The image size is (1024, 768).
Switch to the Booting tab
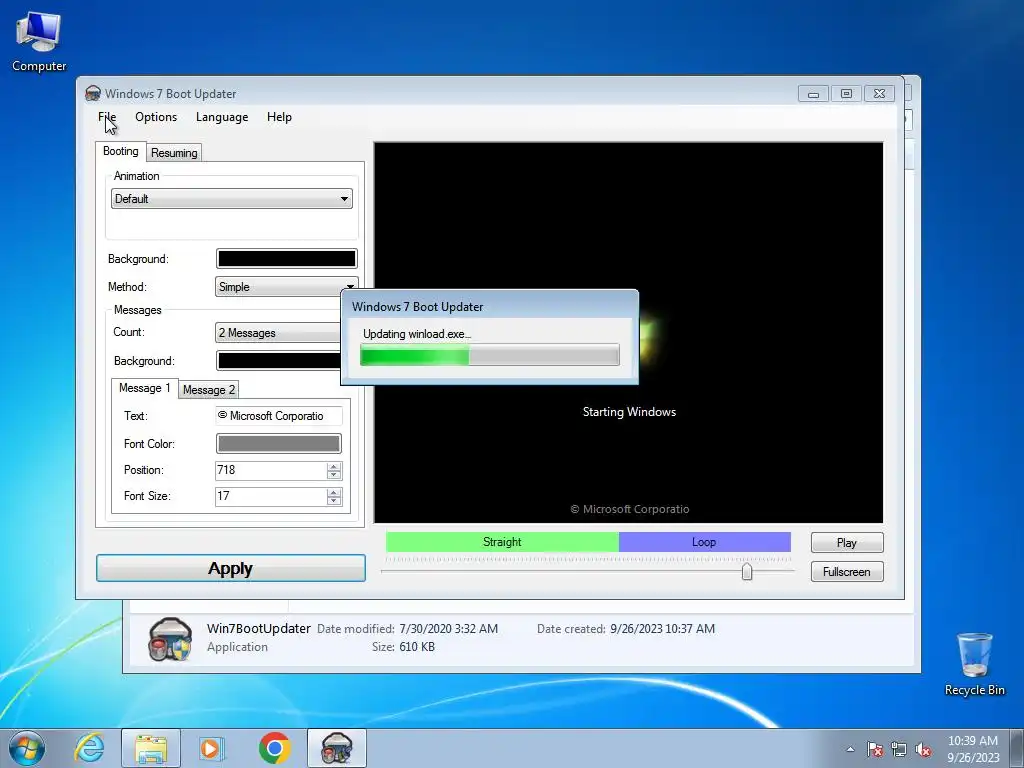pyautogui.click(x=121, y=152)
